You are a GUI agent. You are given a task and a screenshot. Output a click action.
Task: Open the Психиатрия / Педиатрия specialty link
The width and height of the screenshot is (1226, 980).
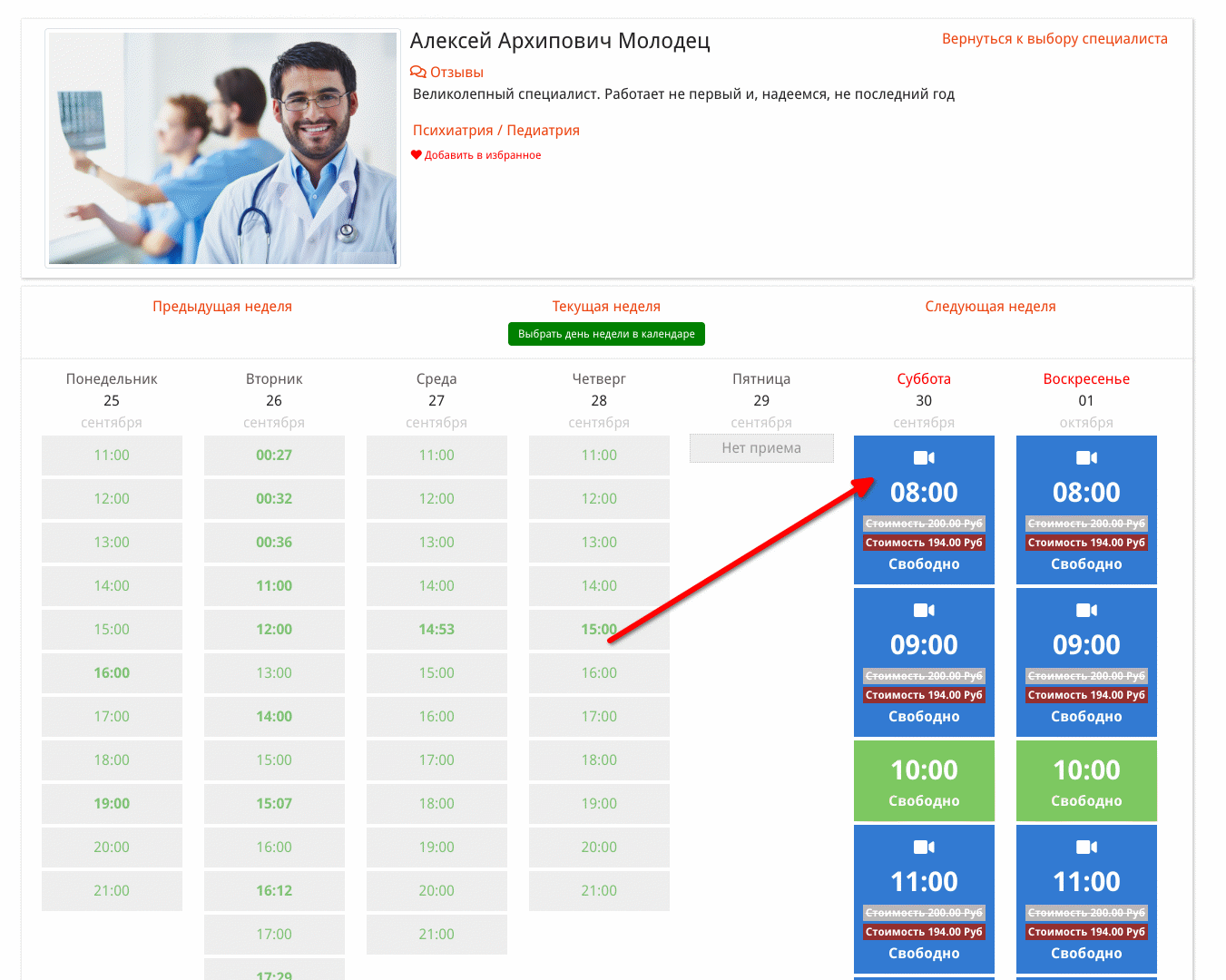click(x=496, y=131)
